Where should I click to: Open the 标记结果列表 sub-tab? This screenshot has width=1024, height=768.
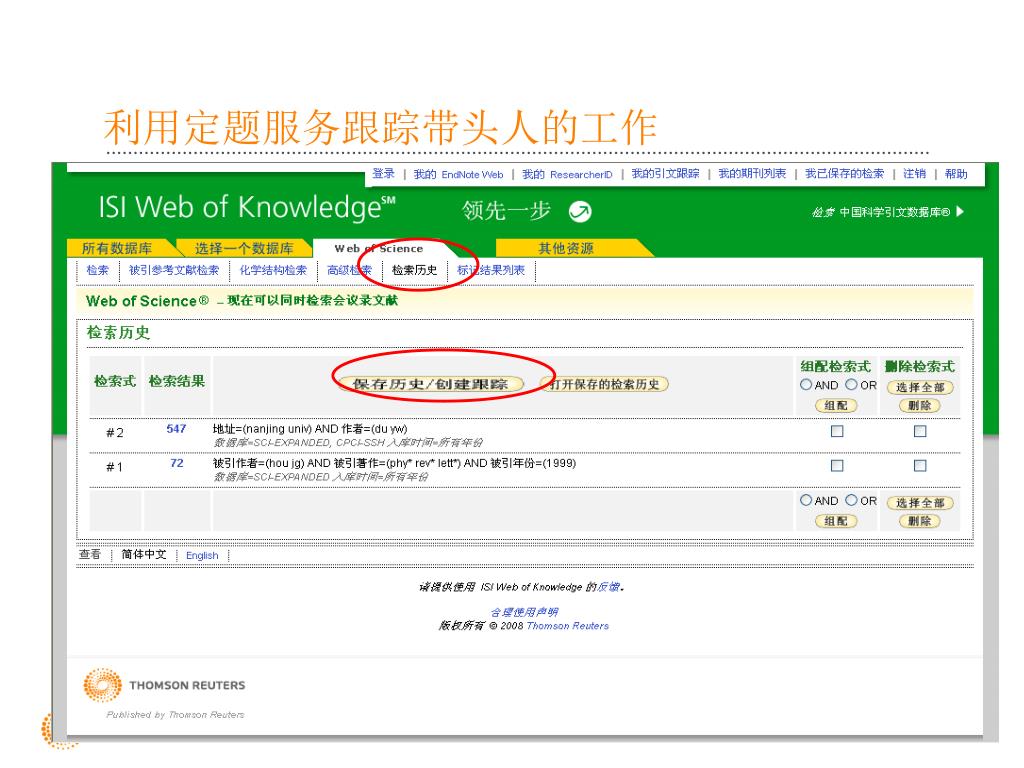pyautogui.click(x=491, y=270)
